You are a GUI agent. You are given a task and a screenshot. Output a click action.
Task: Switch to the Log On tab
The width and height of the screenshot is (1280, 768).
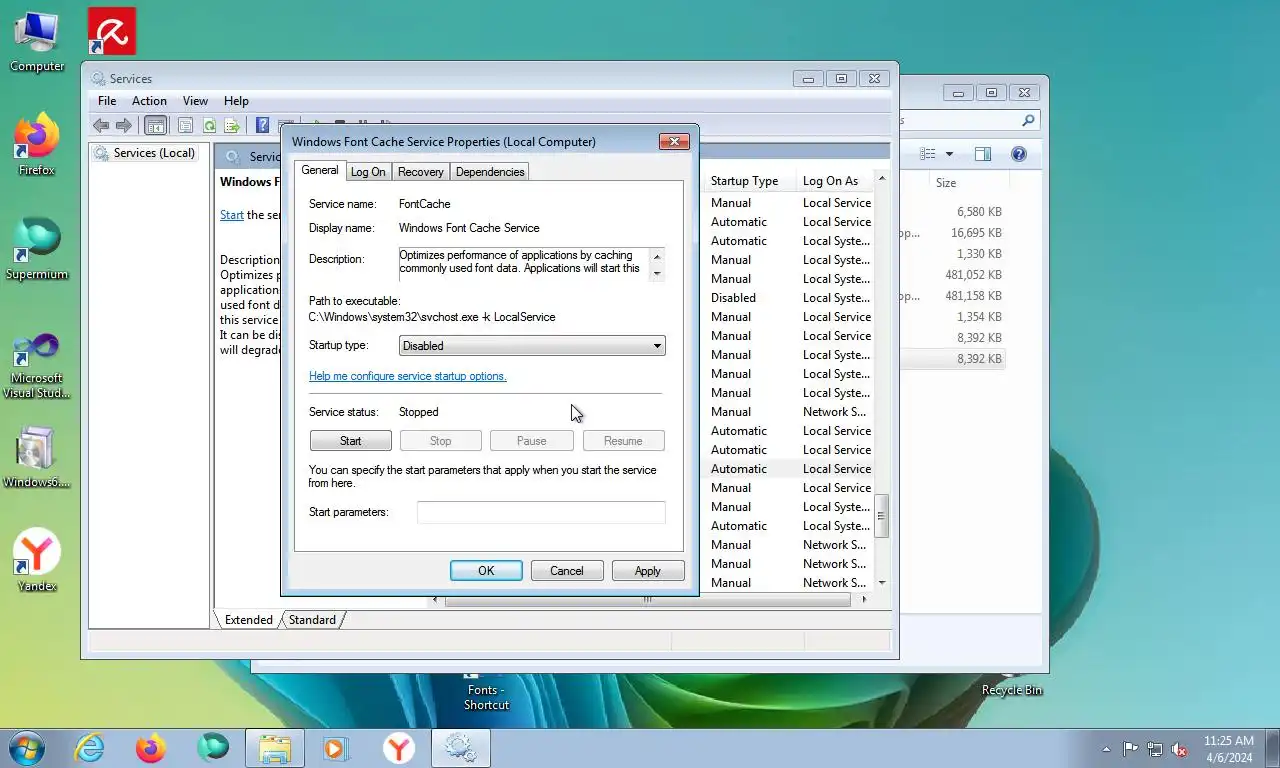click(x=368, y=172)
